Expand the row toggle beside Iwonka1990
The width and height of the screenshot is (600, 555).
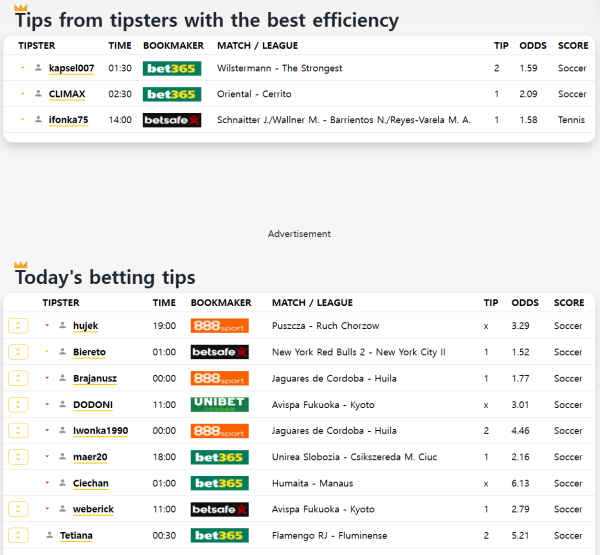[18, 430]
